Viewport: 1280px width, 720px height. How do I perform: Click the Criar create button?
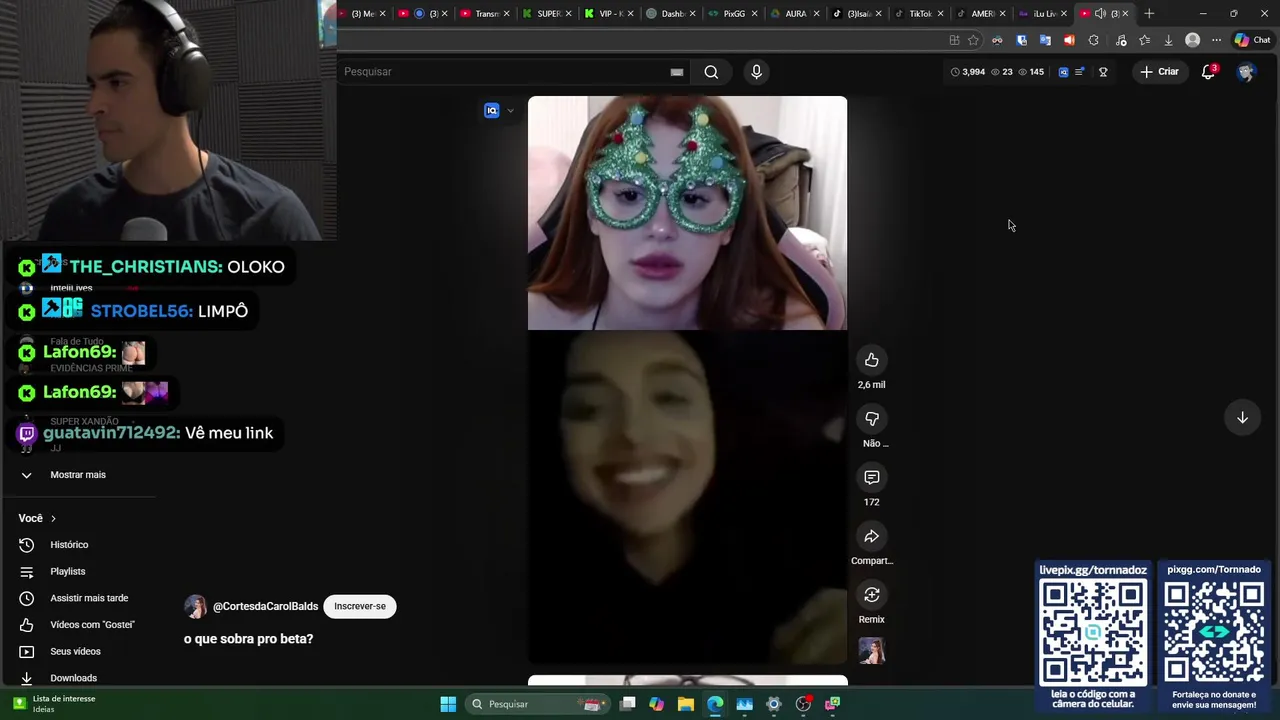click(1159, 72)
